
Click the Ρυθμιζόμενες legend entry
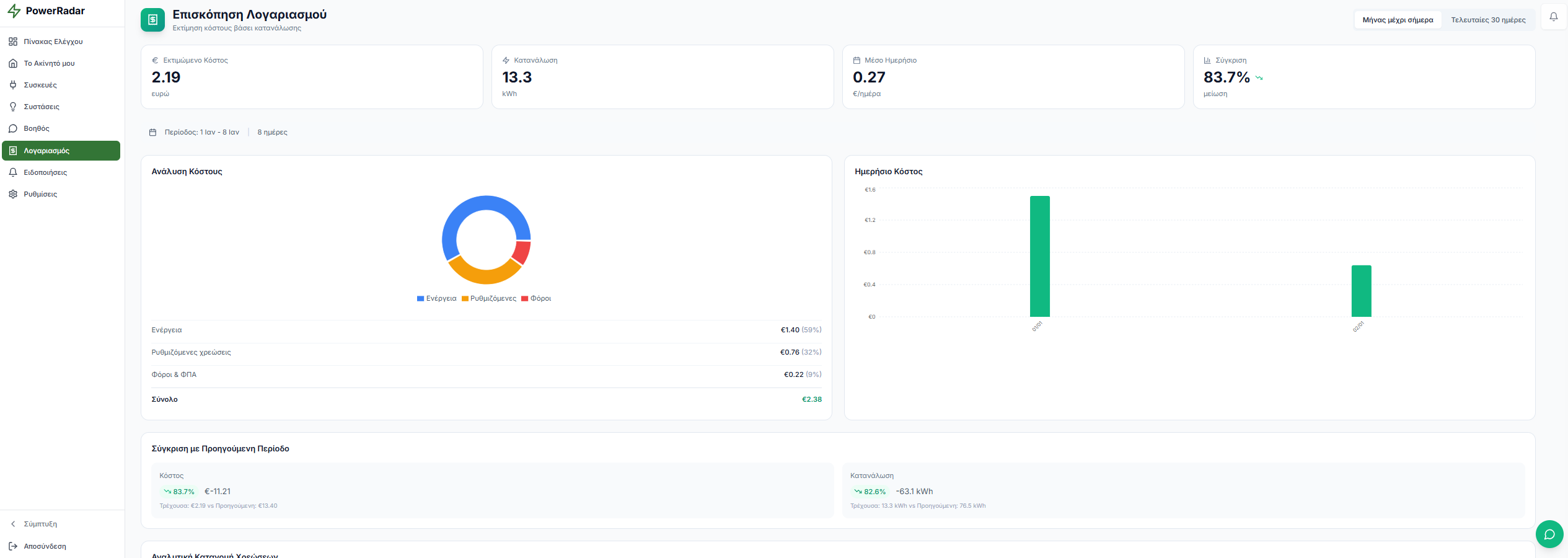489,298
